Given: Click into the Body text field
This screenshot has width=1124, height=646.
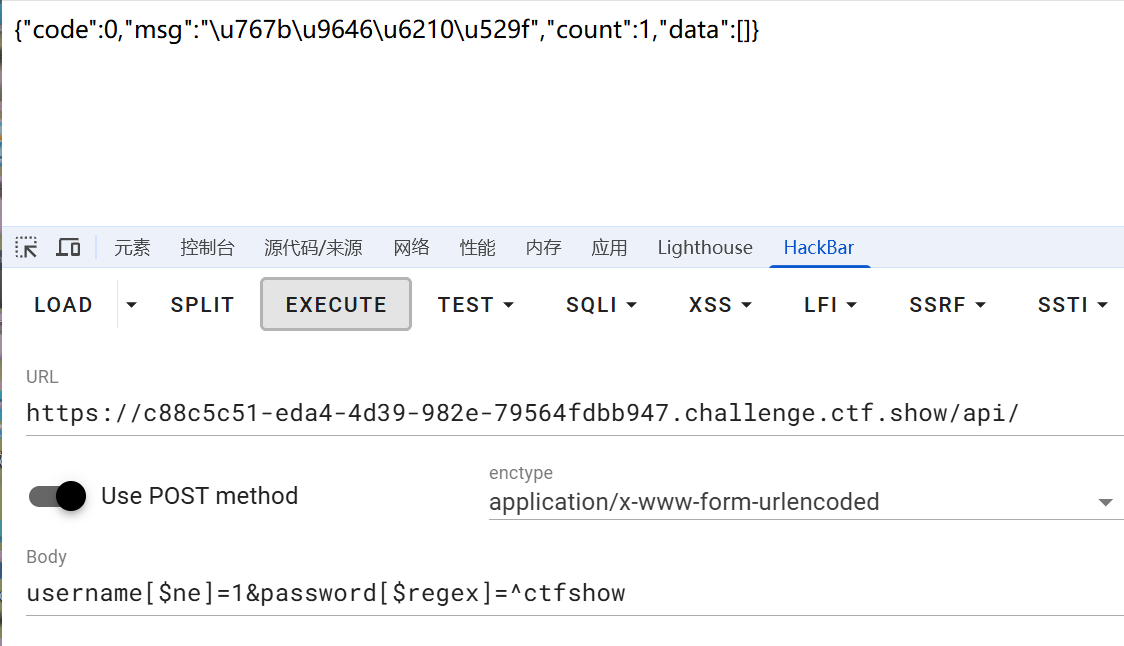Looking at the screenshot, I should 575,594.
